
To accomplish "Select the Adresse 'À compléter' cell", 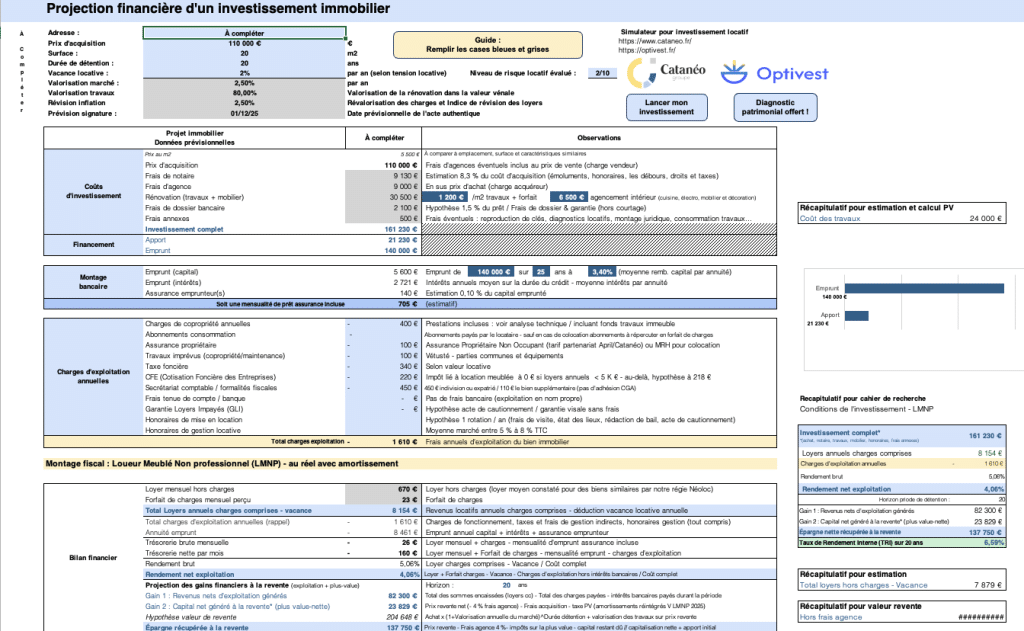I will coord(244,33).
